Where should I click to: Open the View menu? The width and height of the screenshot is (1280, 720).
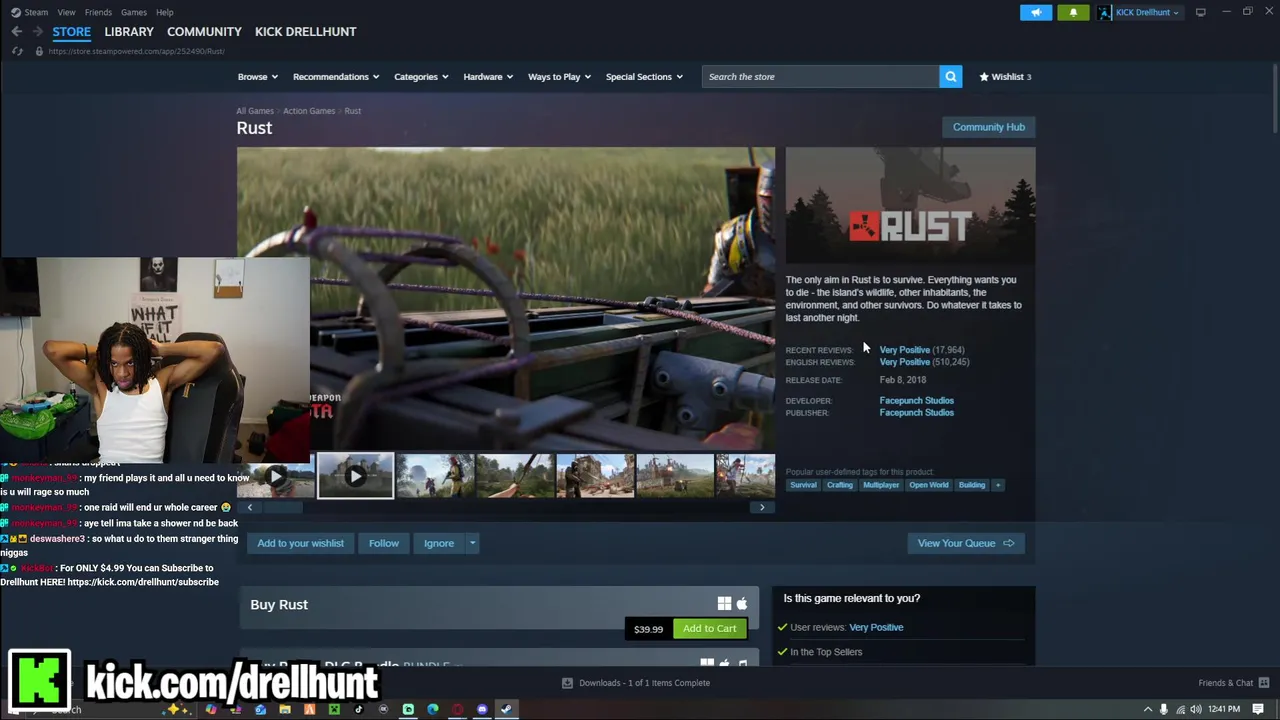66,12
